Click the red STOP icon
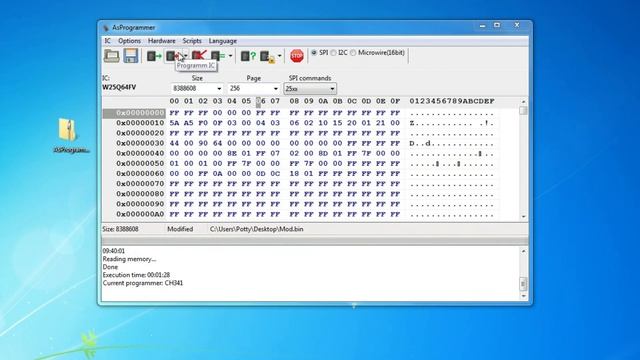The image size is (640, 360). point(297,56)
